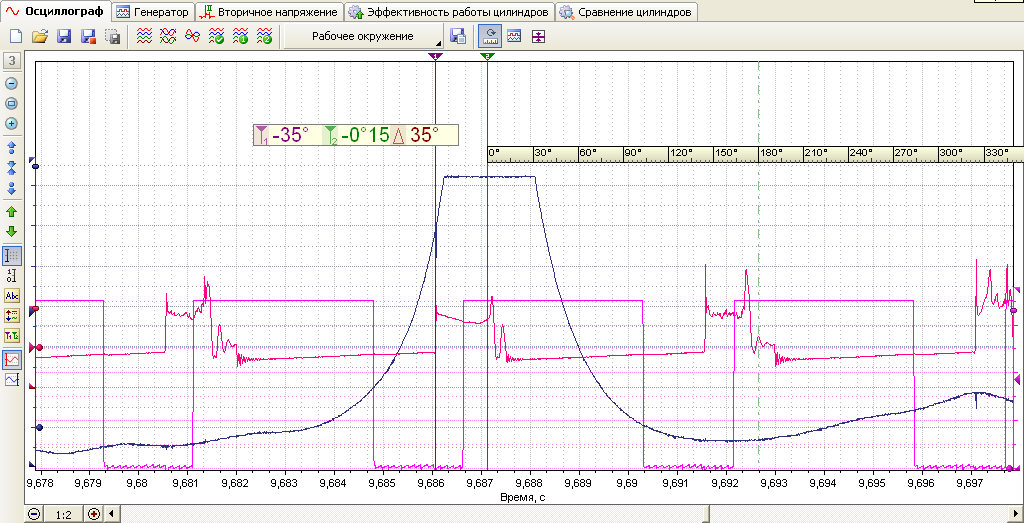Image resolution: width=1024 pixels, height=523 pixels.
Task: Open oscillogram file with the folder icon
Action: [x=40, y=37]
